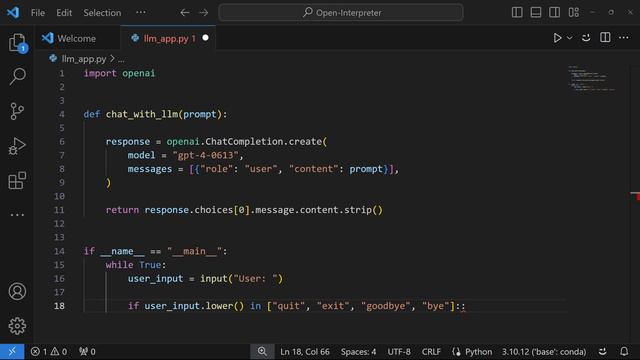This screenshot has width=640, height=360.
Task: Open the Selection menu
Action: (x=102, y=13)
